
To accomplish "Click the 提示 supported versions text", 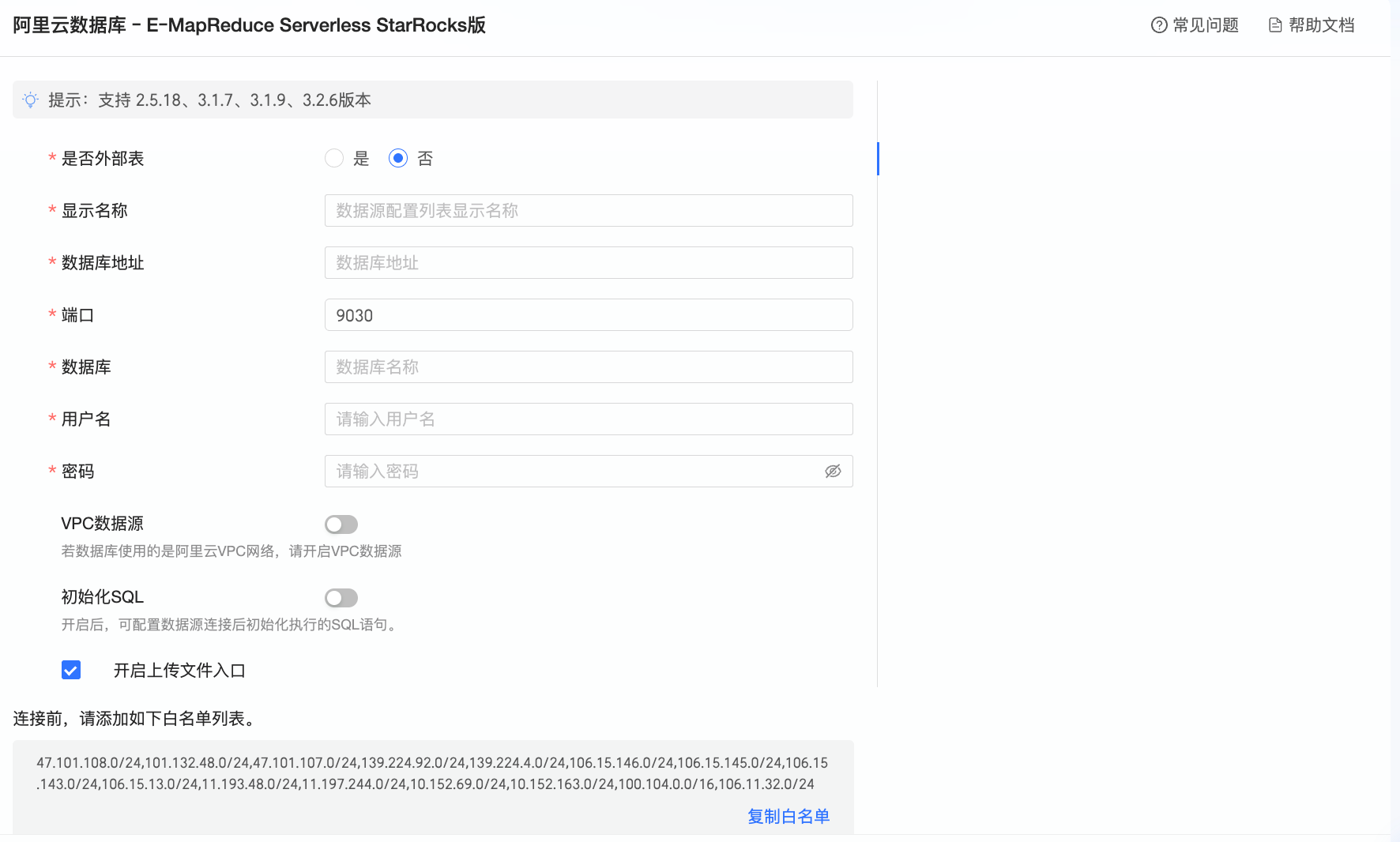I will click(x=209, y=100).
